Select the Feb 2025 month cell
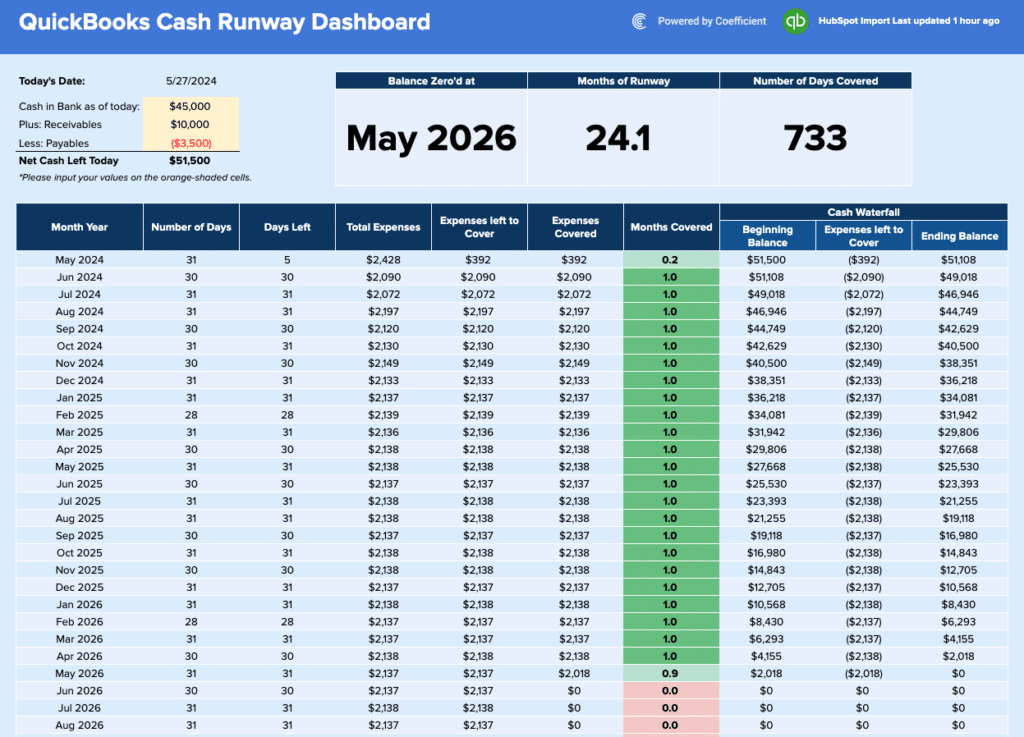This screenshot has width=1024, height=737. [80, 415]
